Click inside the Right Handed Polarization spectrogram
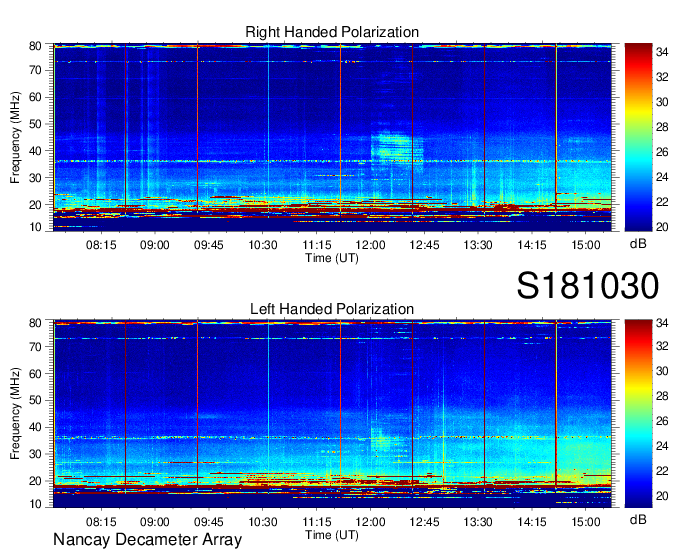Screen dimensions: 680x552 (x=332, y=137)
